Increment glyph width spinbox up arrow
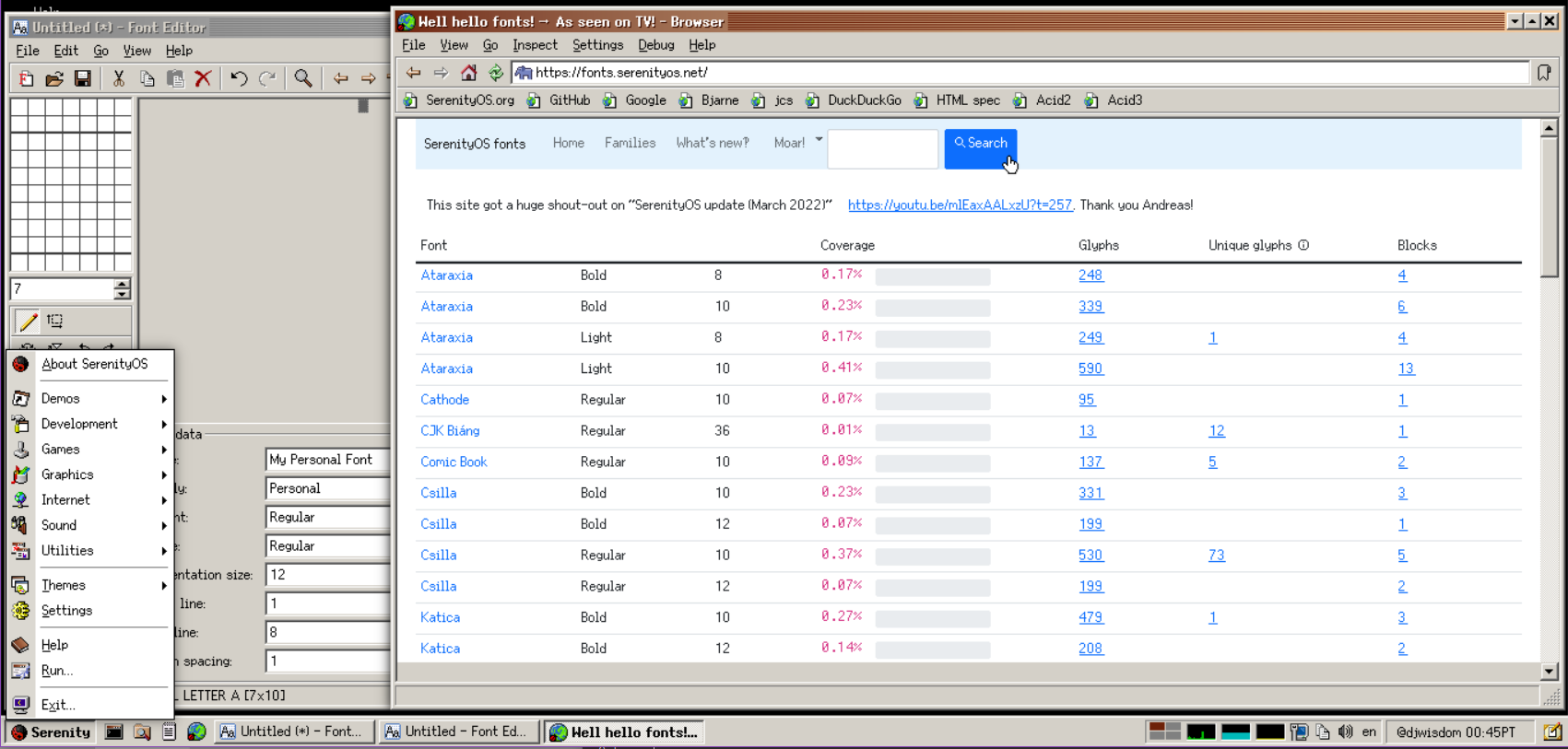The height and width of the screenshot is (749, 1568). tap(122, 284)
